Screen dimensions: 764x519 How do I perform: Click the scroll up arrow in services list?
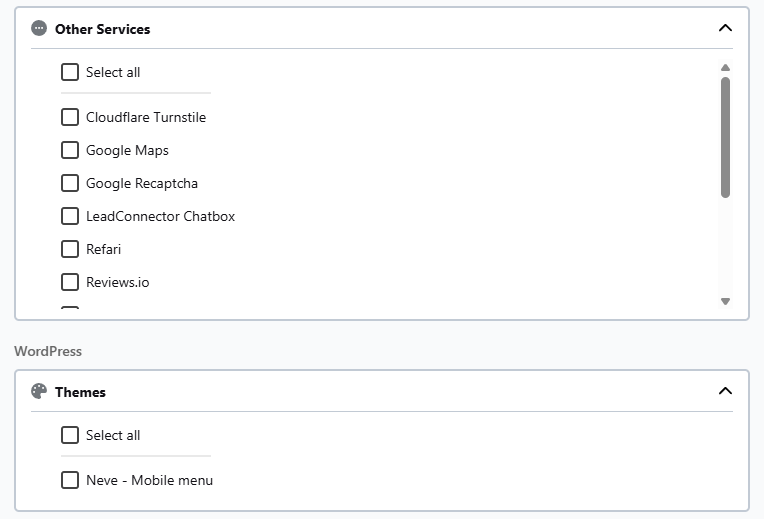(x=725, y=68)
